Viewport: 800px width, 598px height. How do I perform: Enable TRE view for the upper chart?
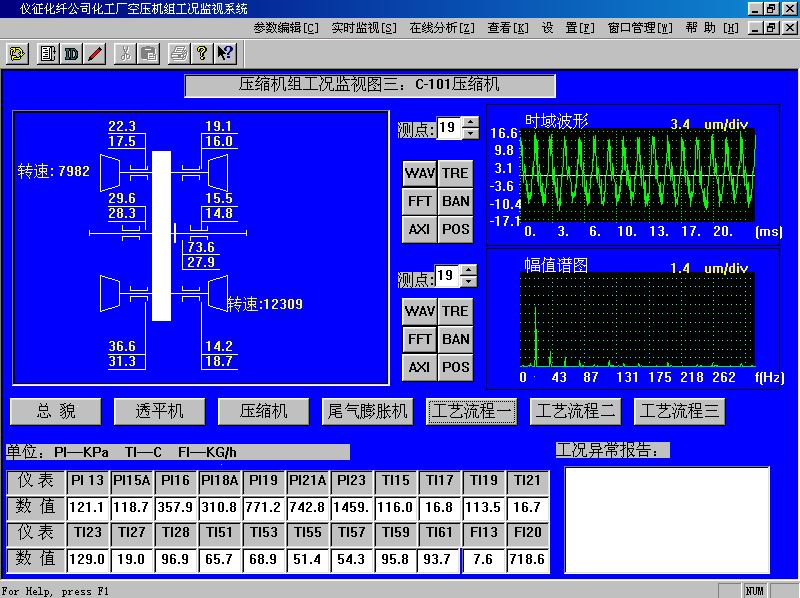[x=456, y=173]
